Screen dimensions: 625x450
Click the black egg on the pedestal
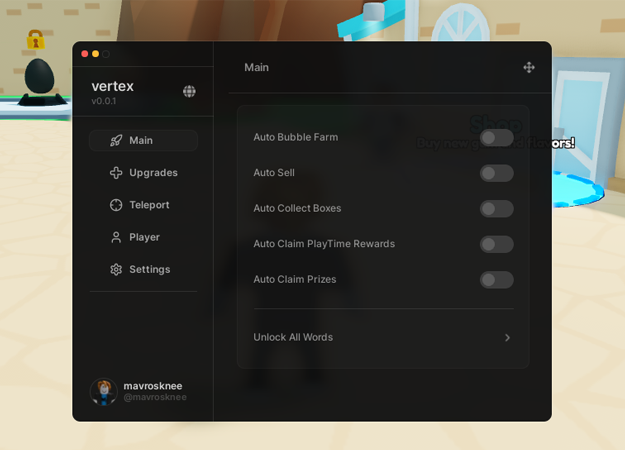click(40, 76)
